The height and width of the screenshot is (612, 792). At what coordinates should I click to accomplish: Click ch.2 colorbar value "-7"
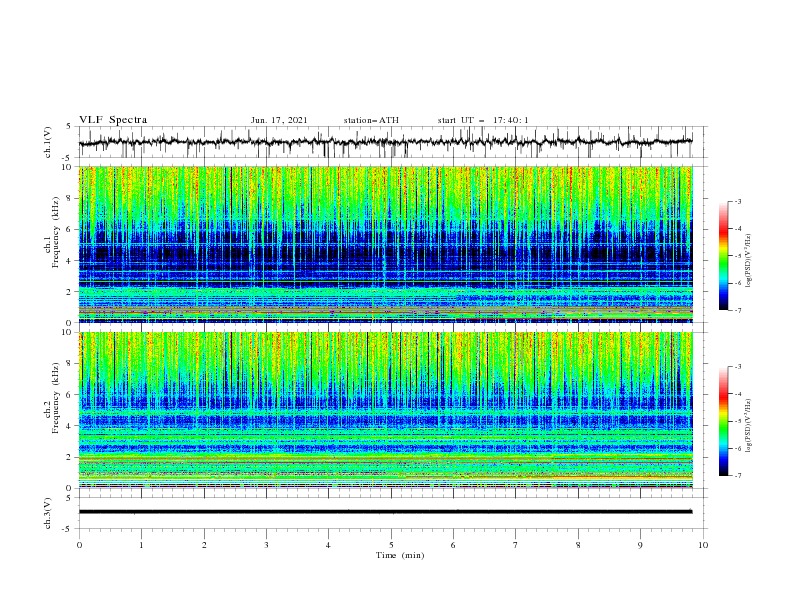click(x=738, y=476)
